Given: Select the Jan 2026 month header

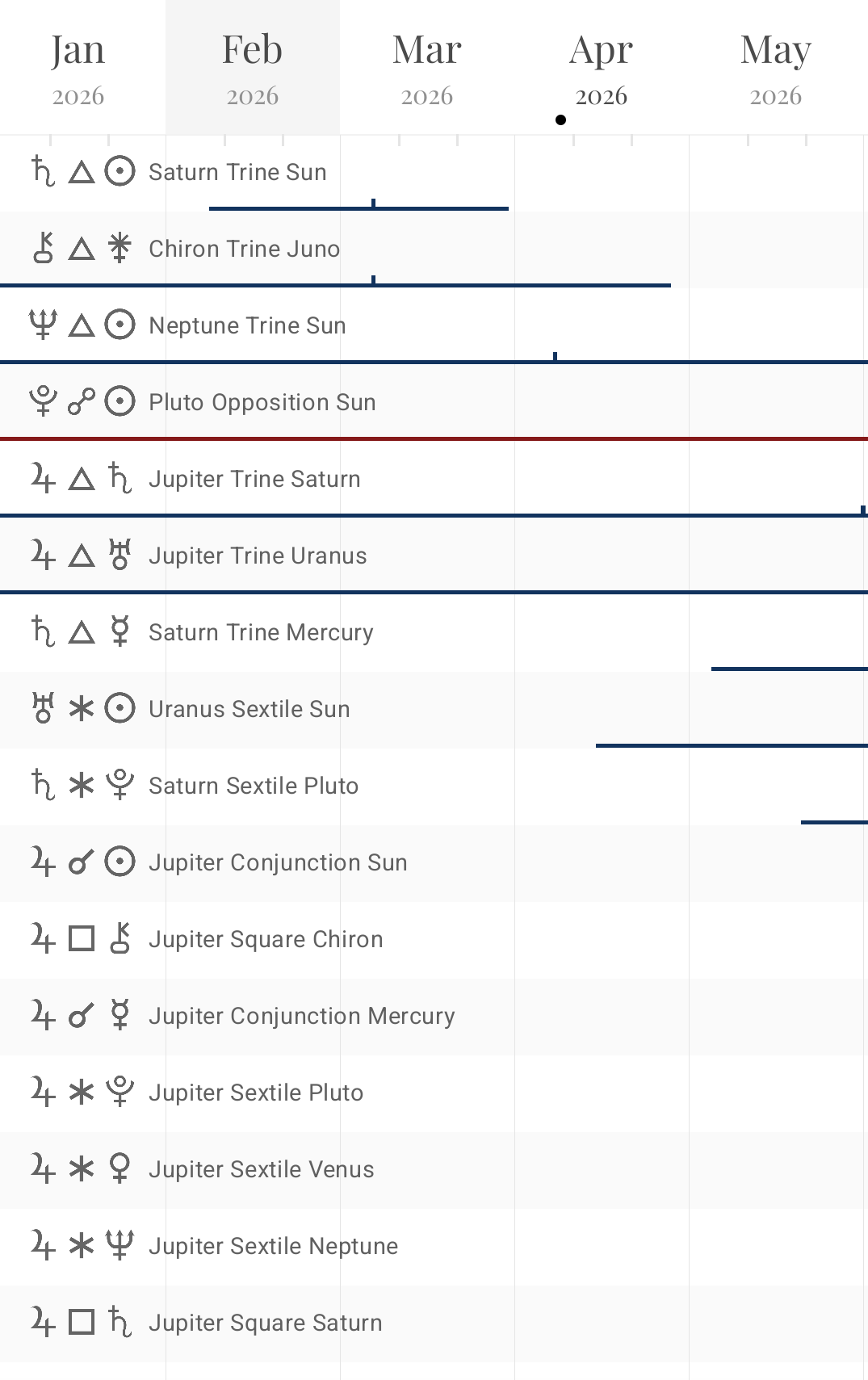Looking at the screenshot, I should pyautogui.click(x=78, y=68).
